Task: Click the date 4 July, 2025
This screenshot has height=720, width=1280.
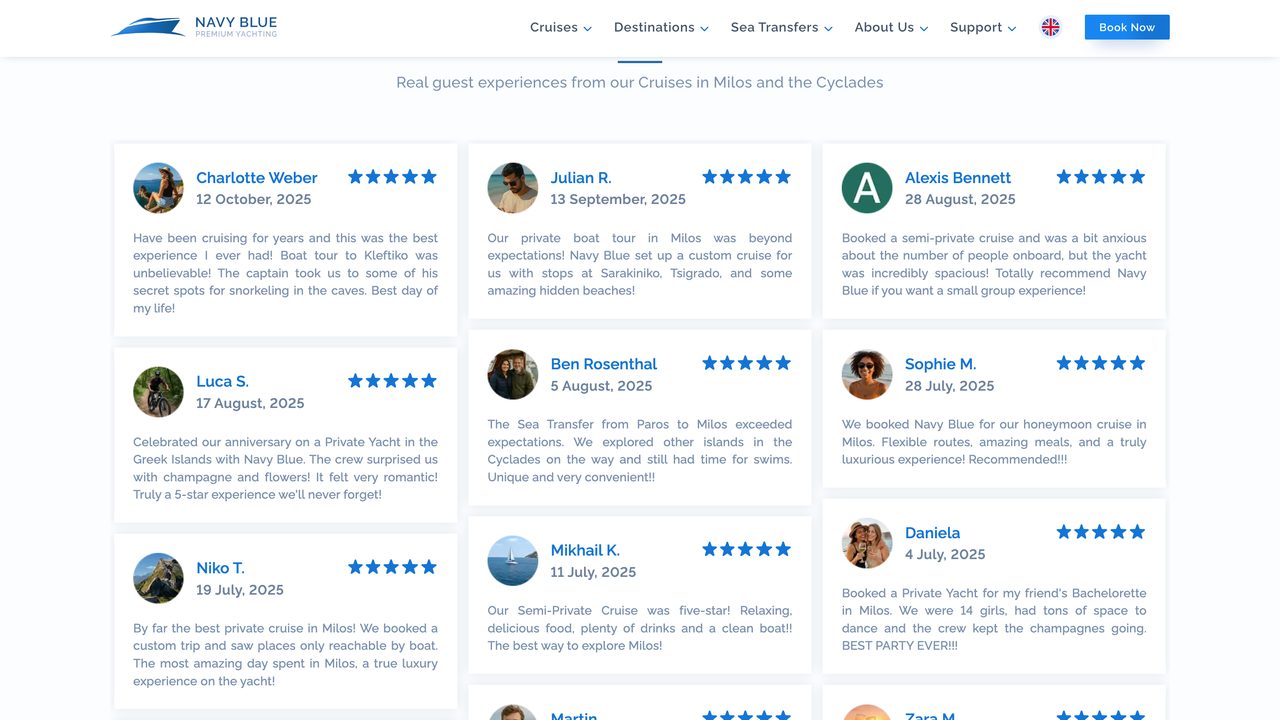Action: coord(945,554)
